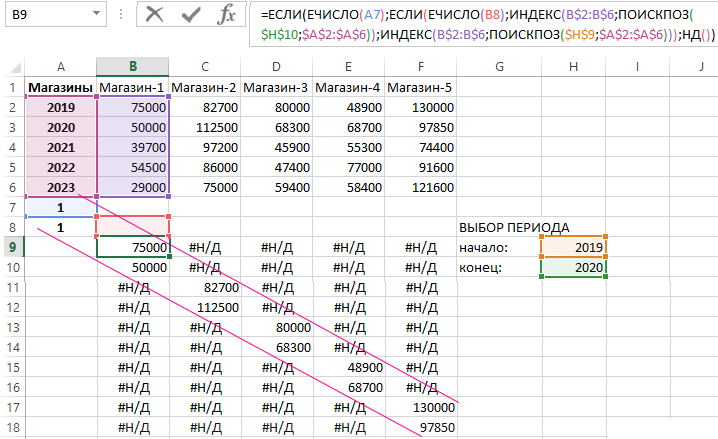718x439 pixels.
Task: Select the end period cell with 2020
Action: click(x=573, y=267)
